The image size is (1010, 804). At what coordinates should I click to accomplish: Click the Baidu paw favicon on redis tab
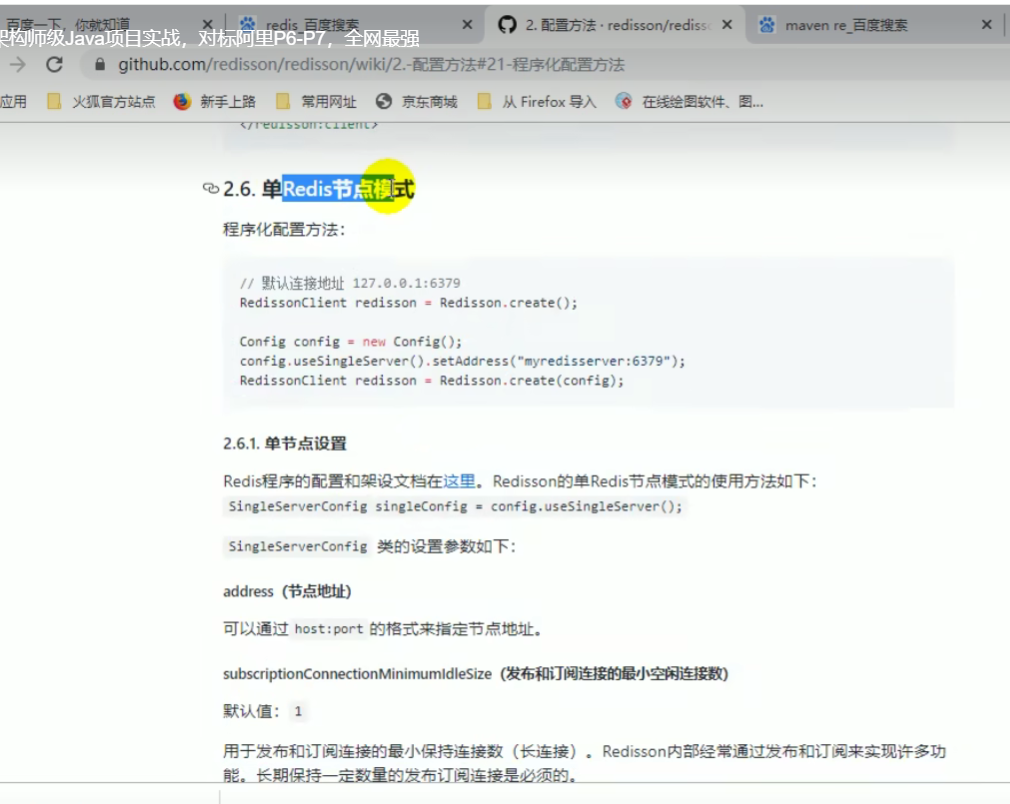point(248,25)
